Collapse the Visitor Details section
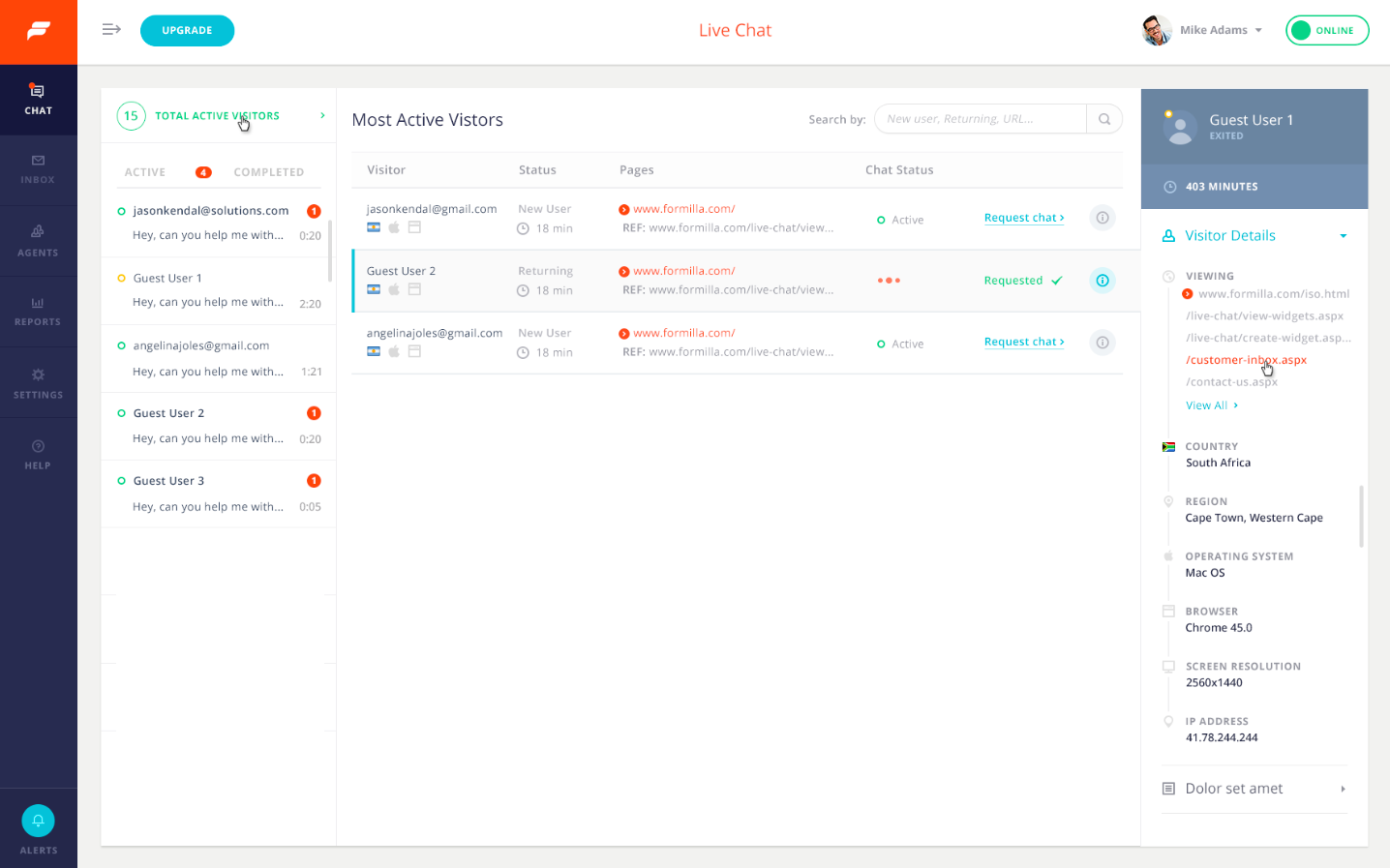The height and width of the screenshot is (868, 1390). [x=1342, y=235]
